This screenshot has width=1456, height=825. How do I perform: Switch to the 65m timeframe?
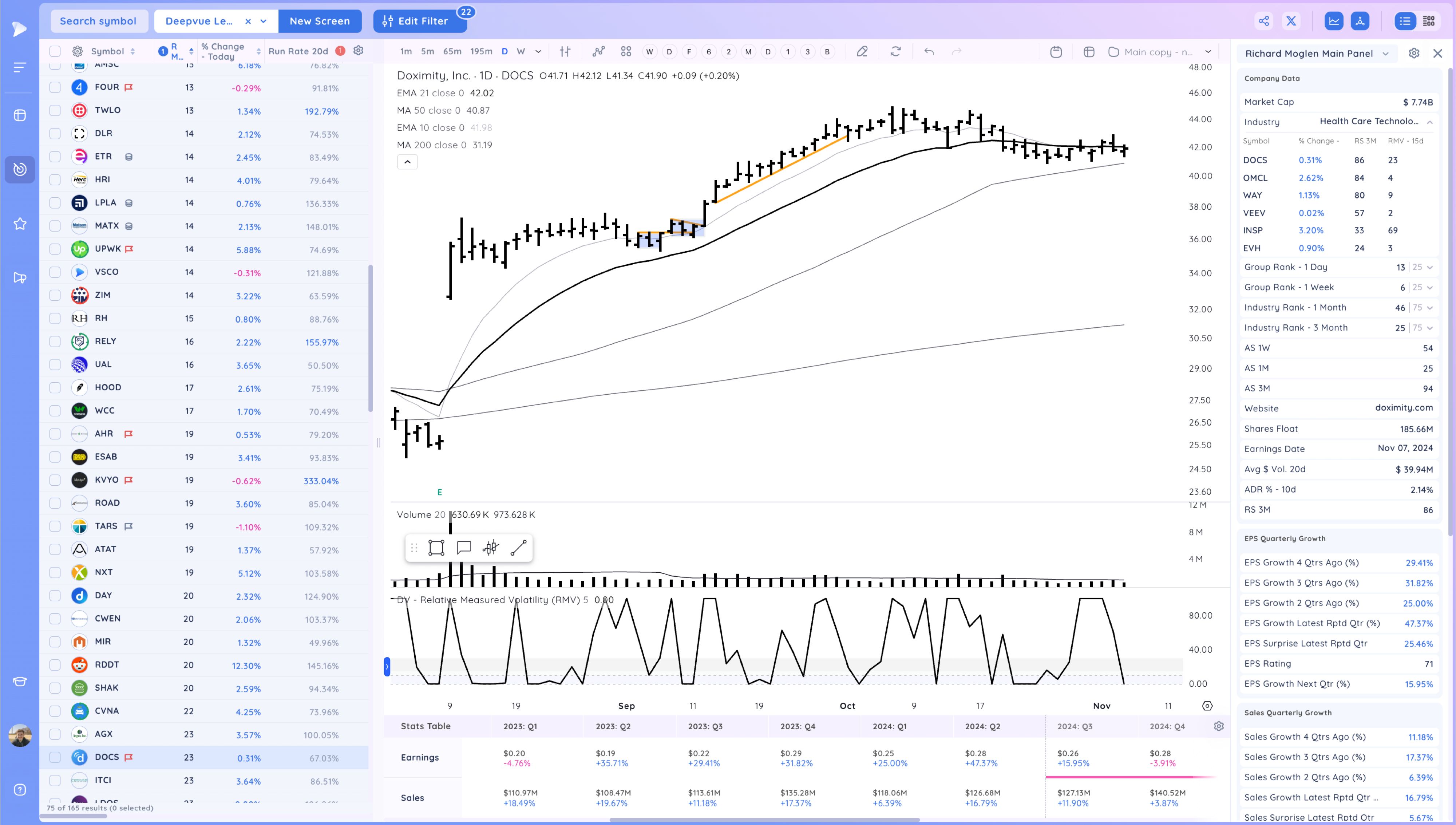point(452,52)
